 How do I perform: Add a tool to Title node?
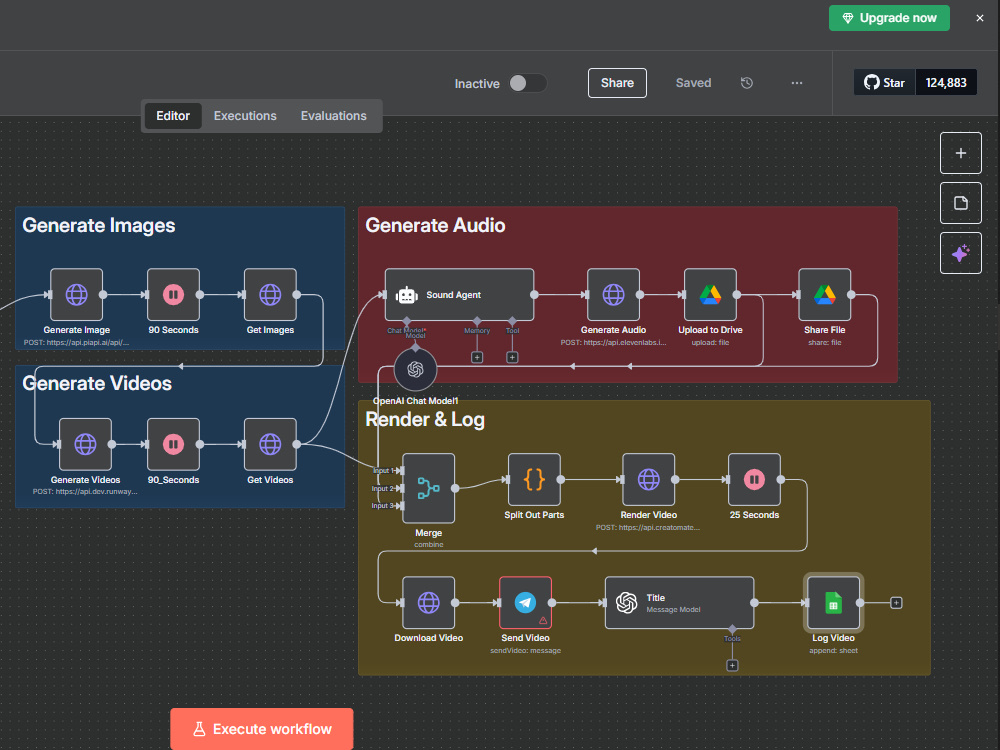732,666
